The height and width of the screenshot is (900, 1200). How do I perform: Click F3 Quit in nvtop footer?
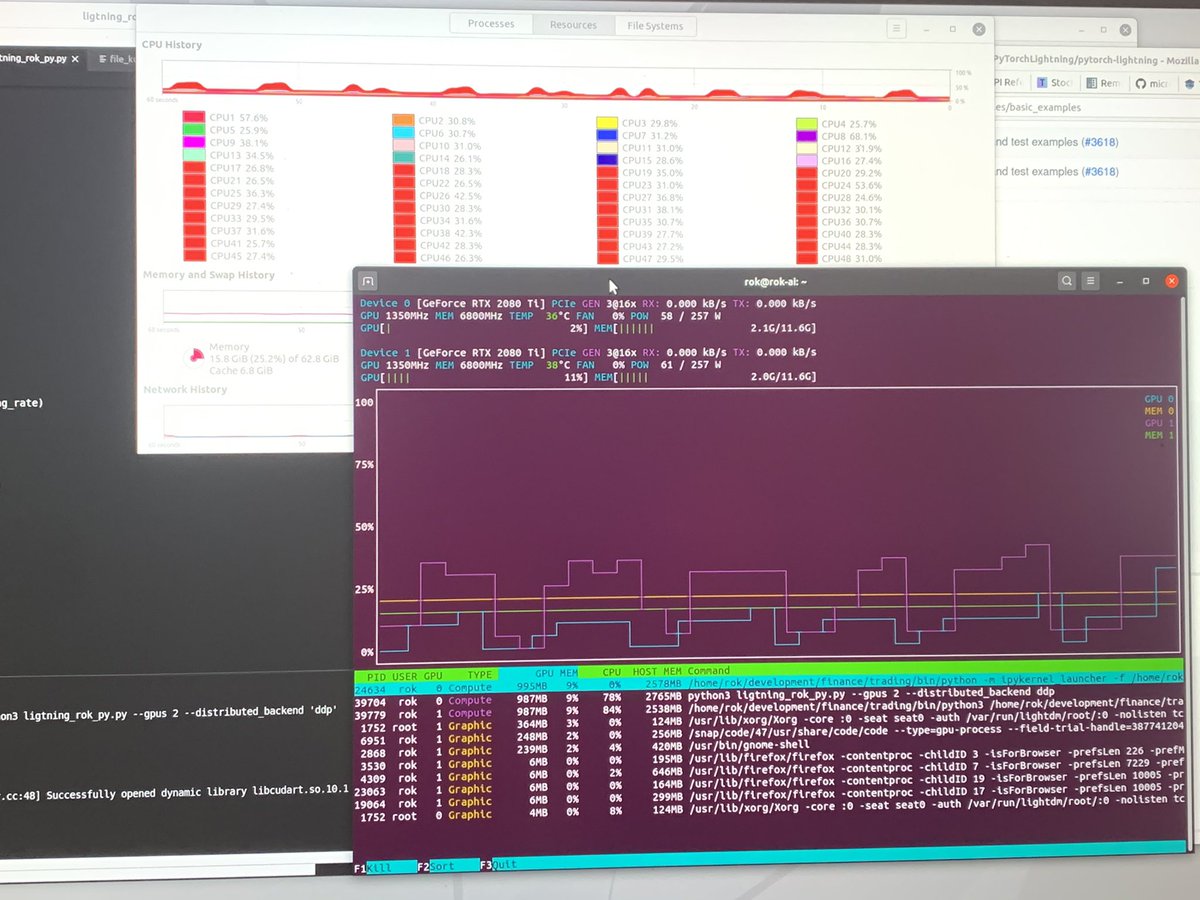[499, 865]
